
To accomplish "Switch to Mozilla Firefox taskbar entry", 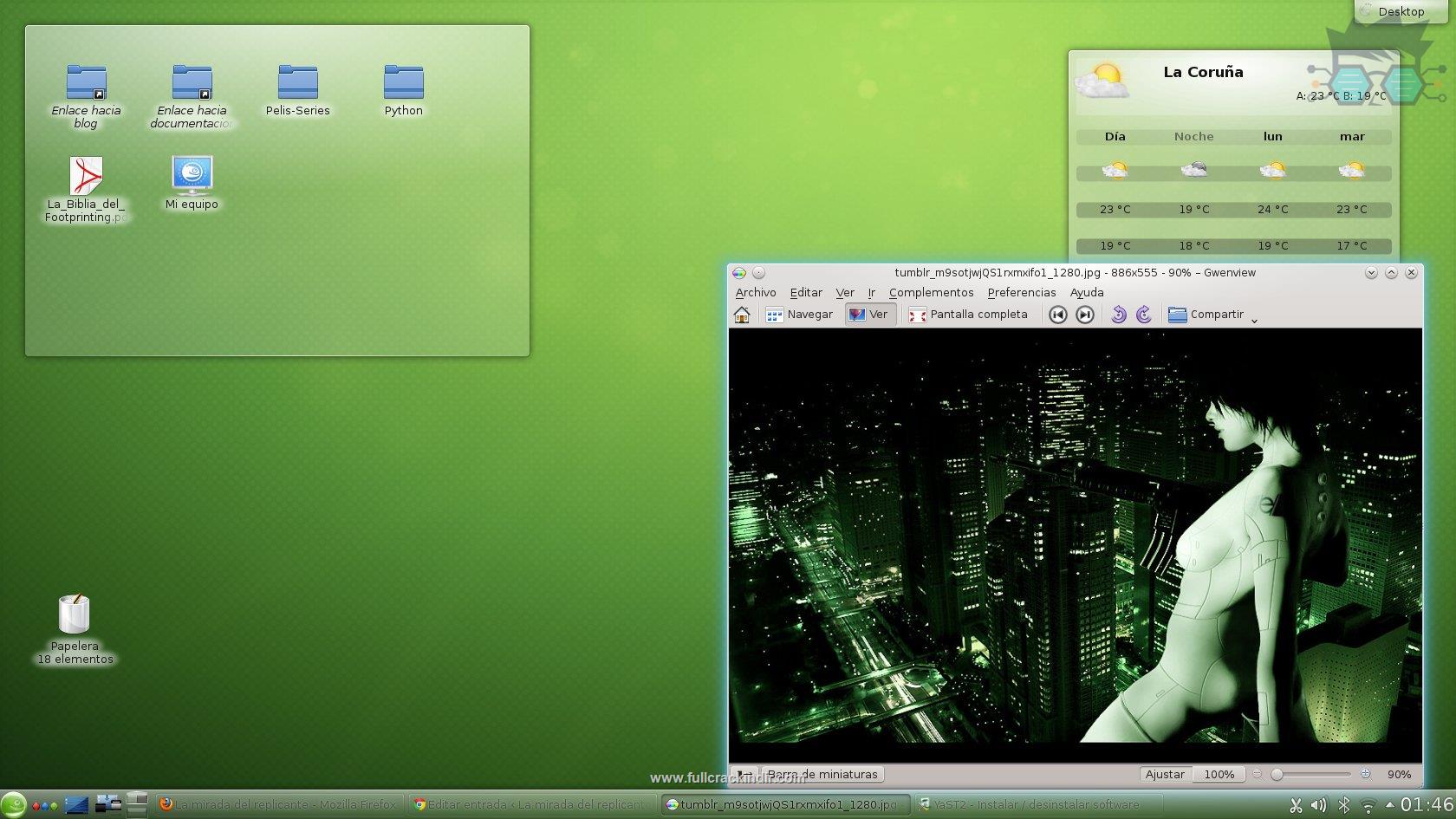I will click(279, 804).
